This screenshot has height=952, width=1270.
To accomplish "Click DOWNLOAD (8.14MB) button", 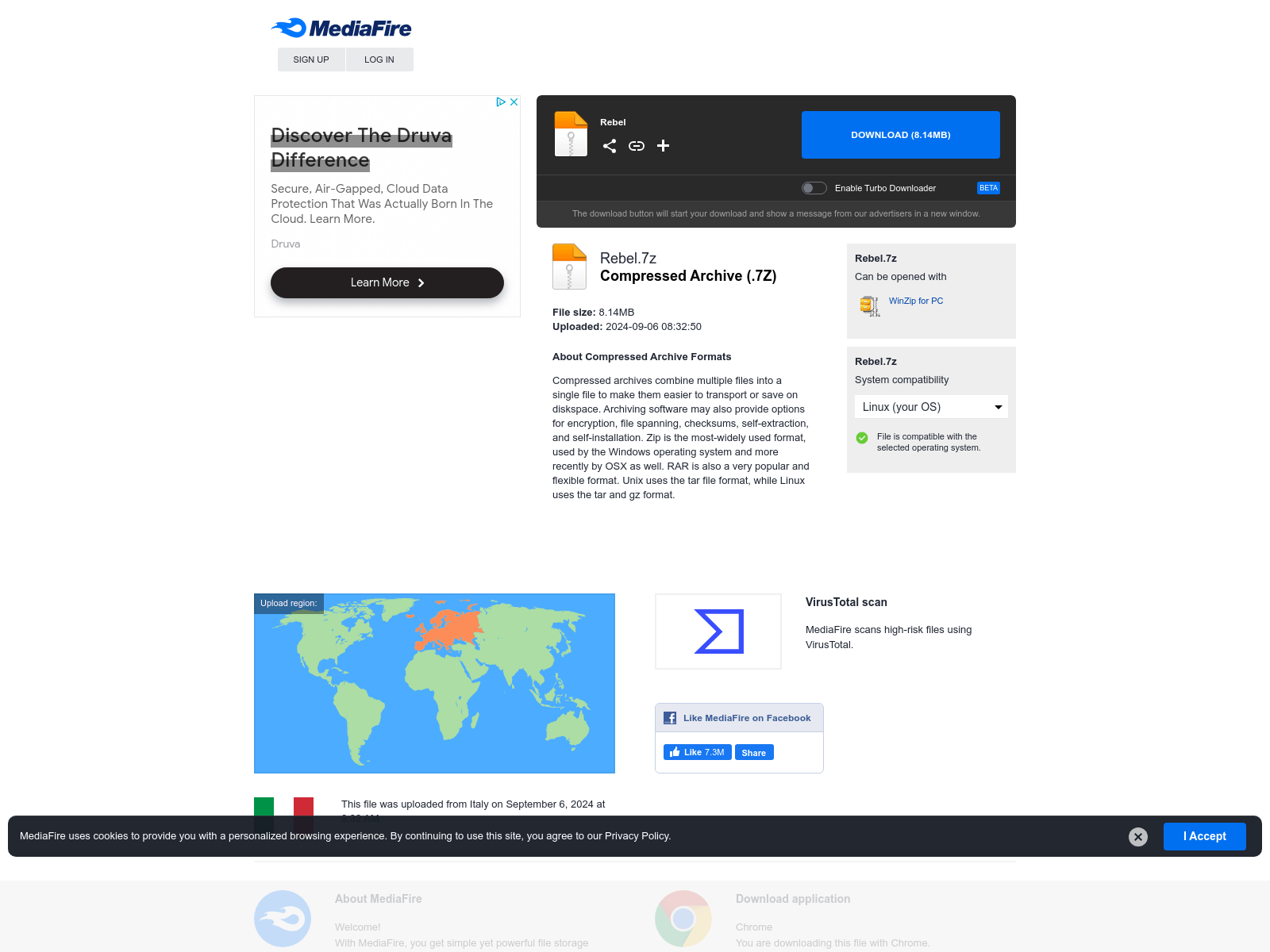I will 901,135.
